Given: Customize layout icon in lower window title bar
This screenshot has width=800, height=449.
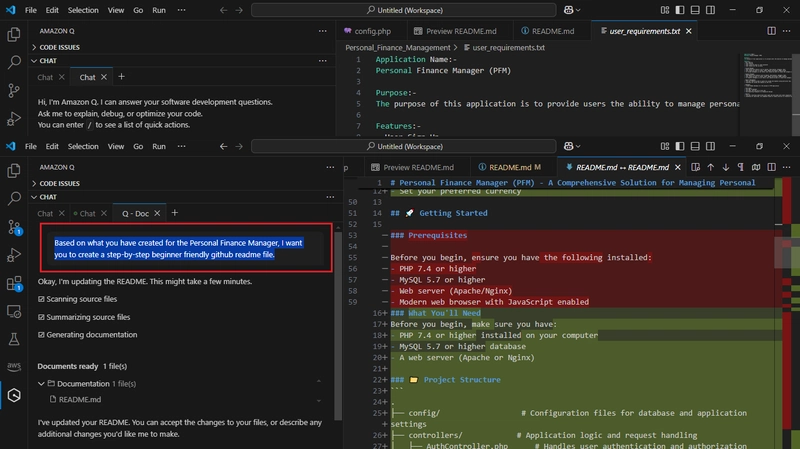Looking at the screenshot, I should click(664, 146).
